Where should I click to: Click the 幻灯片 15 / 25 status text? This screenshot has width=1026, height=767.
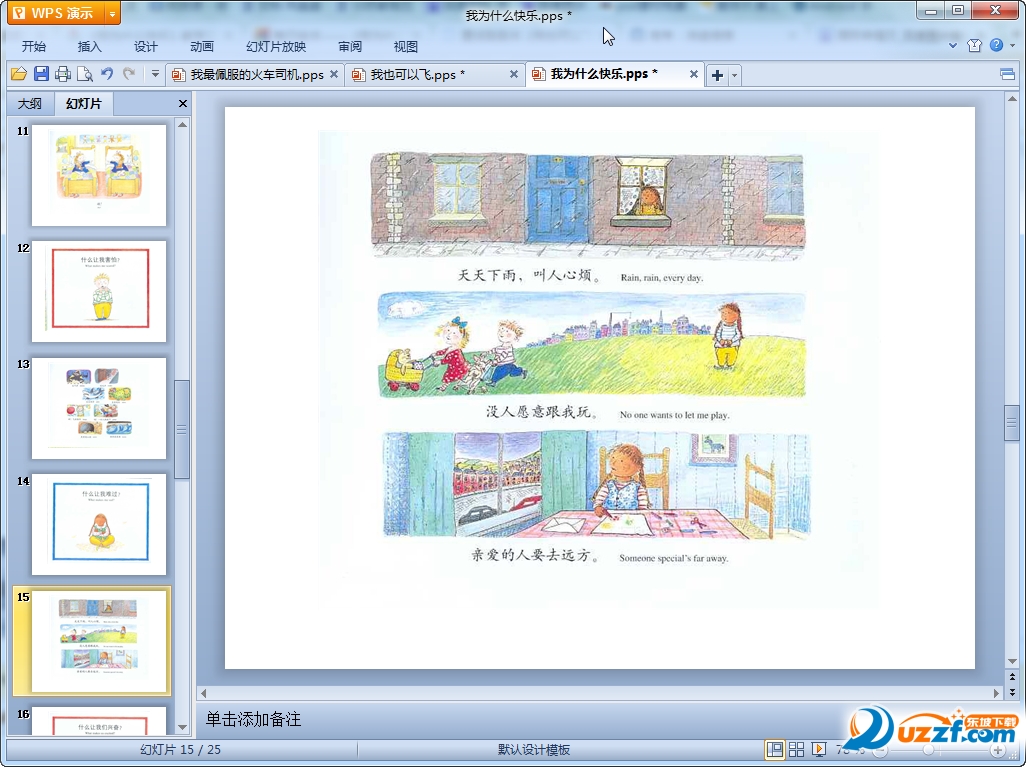pos(180,750)
